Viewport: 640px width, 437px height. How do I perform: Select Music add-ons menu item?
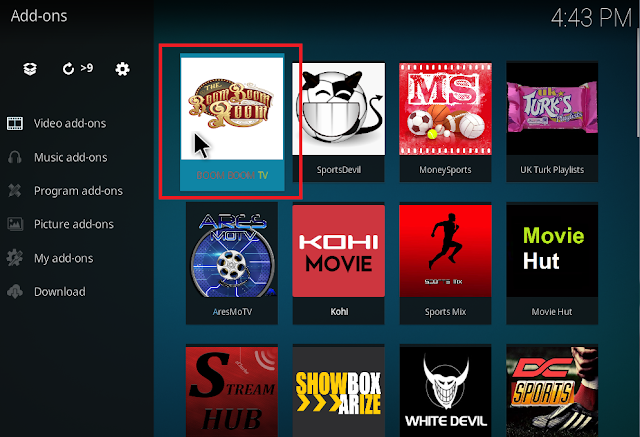click(71, 157)
